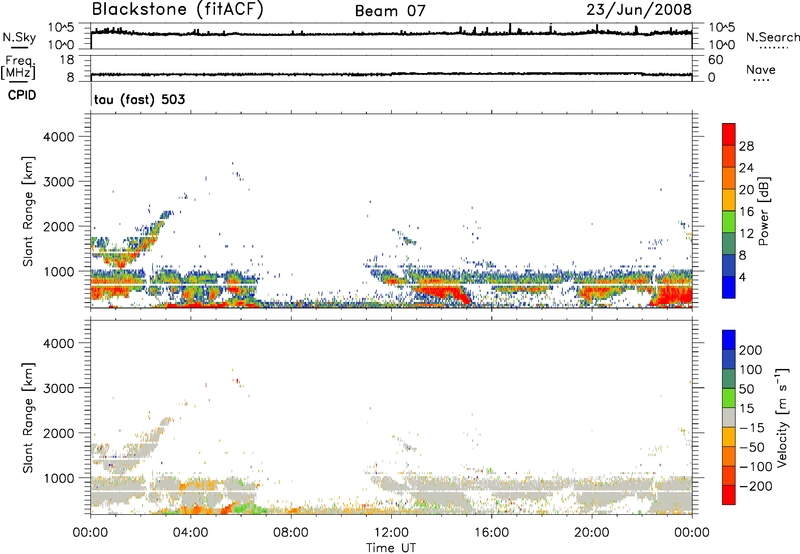Click the 'Power [dB]' color bar label
800x554 pixels.
(x=763, y=211)
